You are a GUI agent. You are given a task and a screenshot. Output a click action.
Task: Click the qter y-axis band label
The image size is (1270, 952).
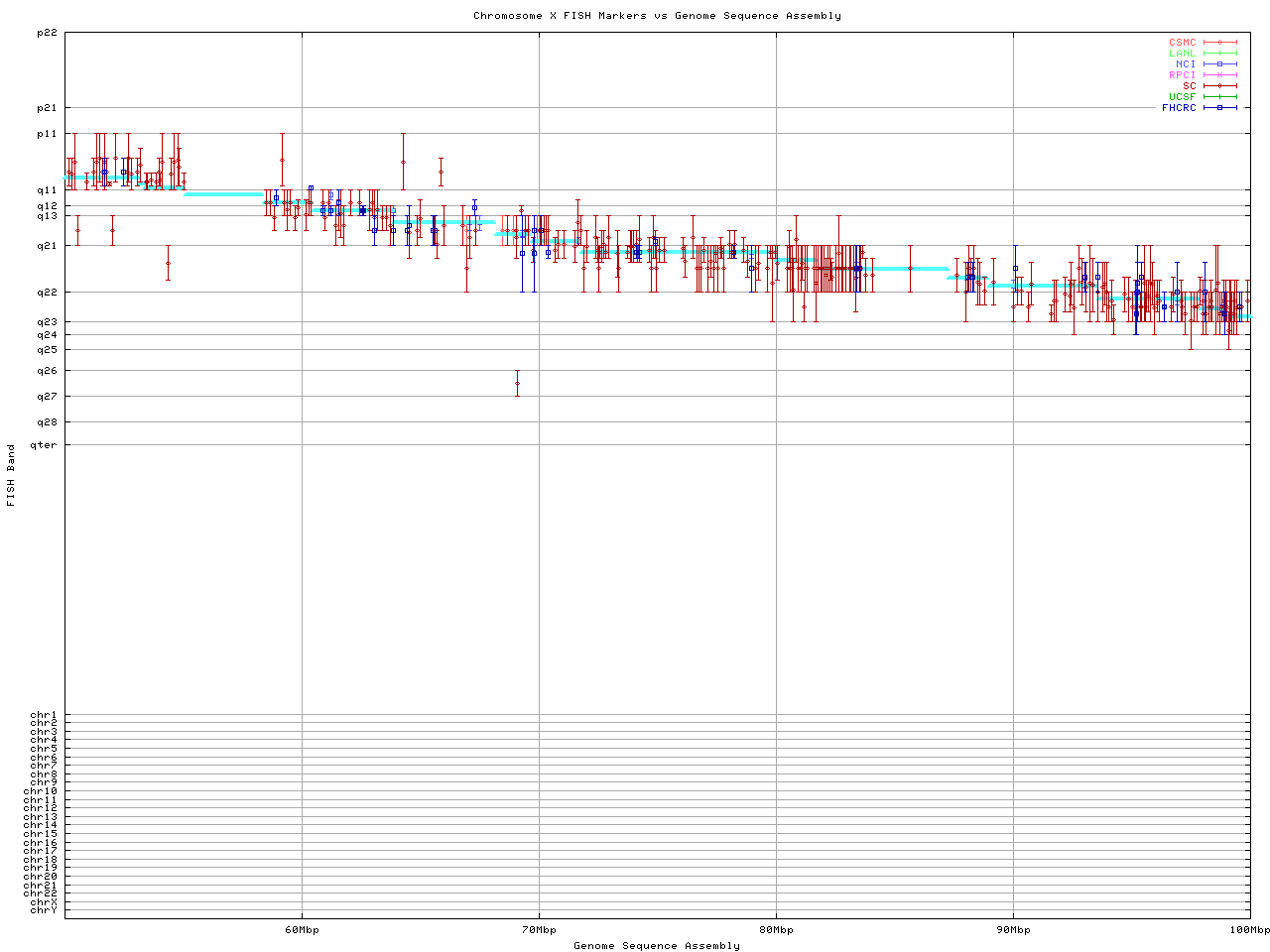[44, 445]
